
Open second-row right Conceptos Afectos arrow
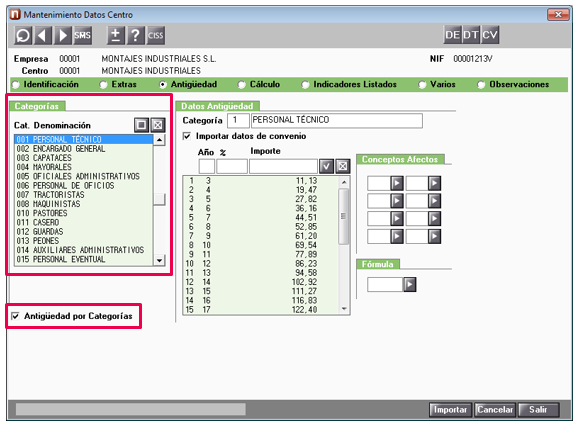[x=434, y=201]
